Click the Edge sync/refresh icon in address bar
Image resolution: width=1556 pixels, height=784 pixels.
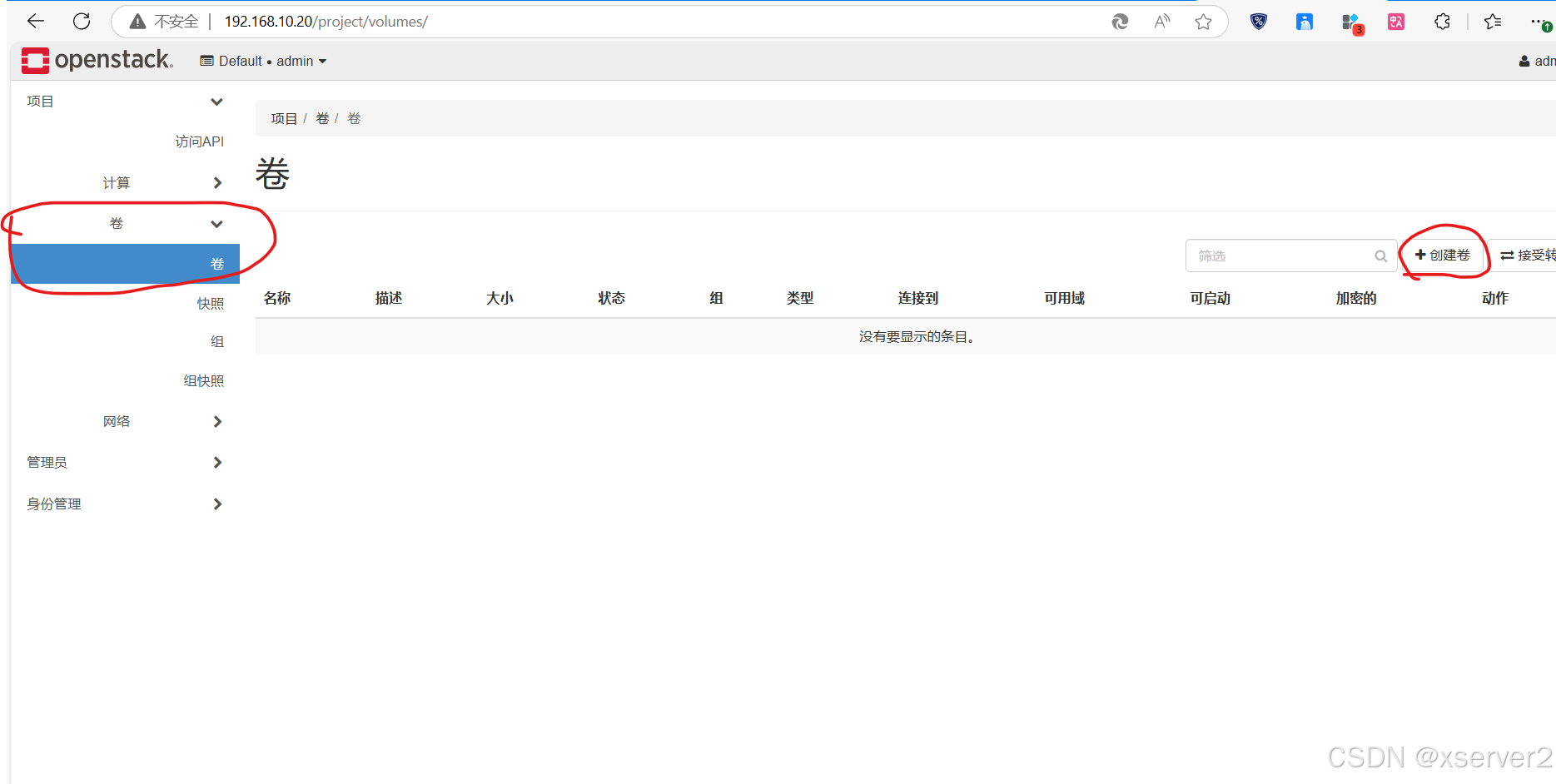click(1121, 22)
